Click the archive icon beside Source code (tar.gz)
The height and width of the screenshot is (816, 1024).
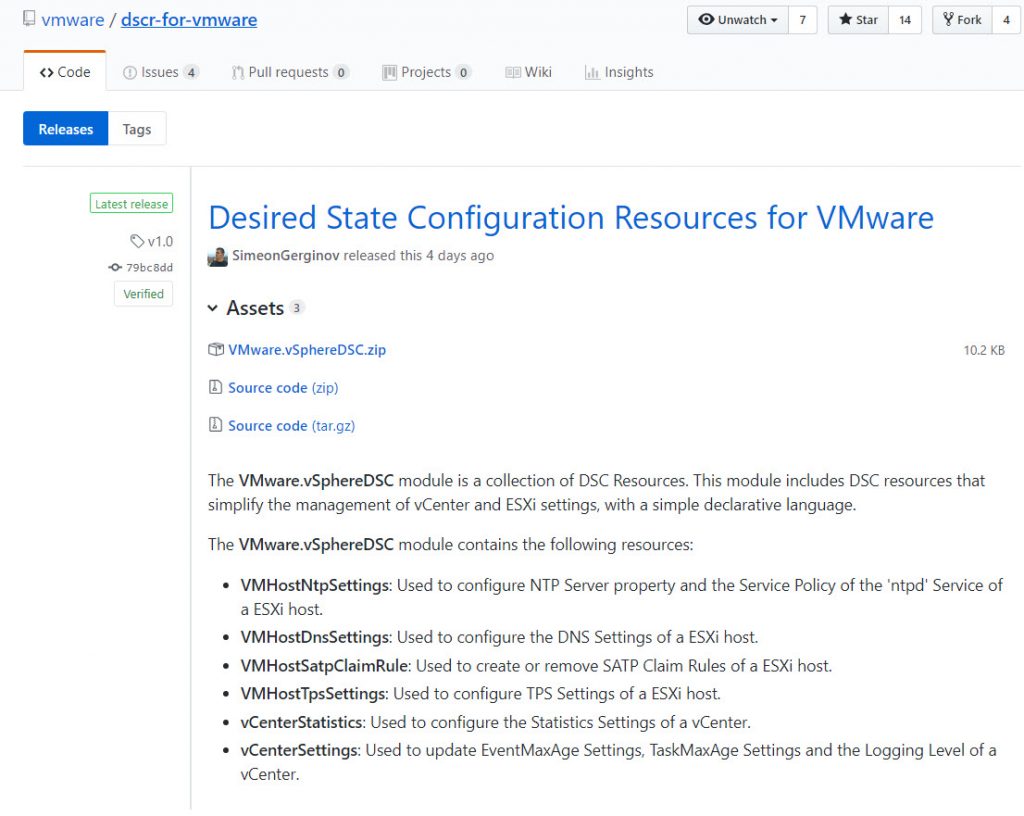(216, 426)
